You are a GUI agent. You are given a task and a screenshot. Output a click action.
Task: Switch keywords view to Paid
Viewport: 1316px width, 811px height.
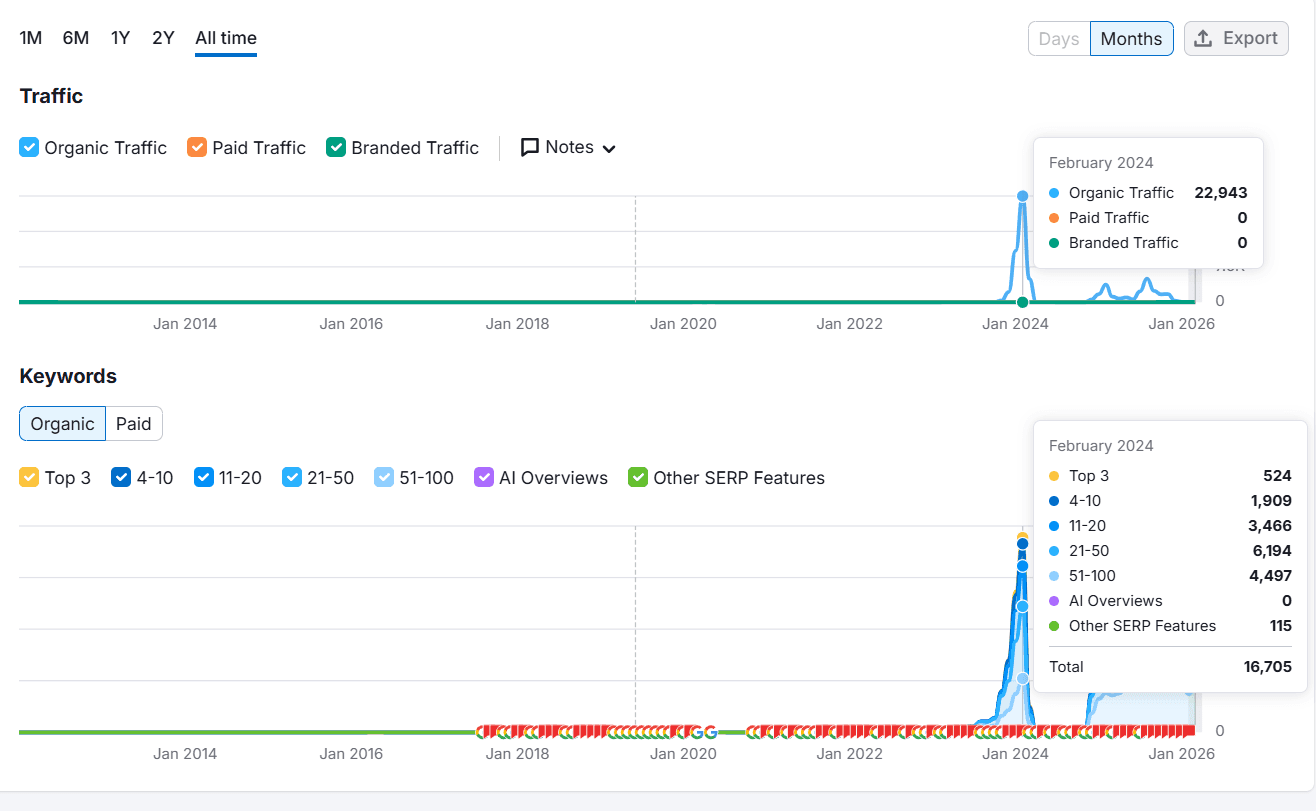tap(133, 423)
